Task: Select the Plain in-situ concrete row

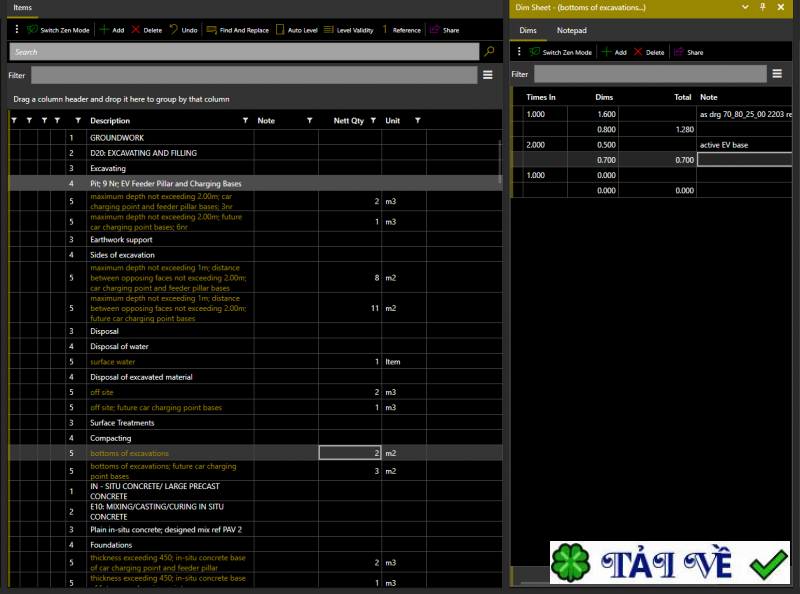Action: pyautogui.click(x=255, y=530)
